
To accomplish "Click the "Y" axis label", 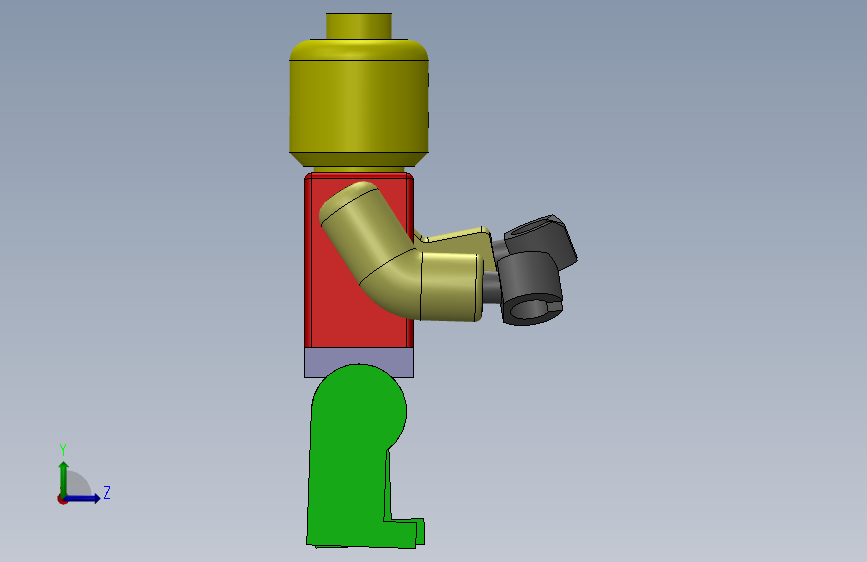I will coord(63,450).
